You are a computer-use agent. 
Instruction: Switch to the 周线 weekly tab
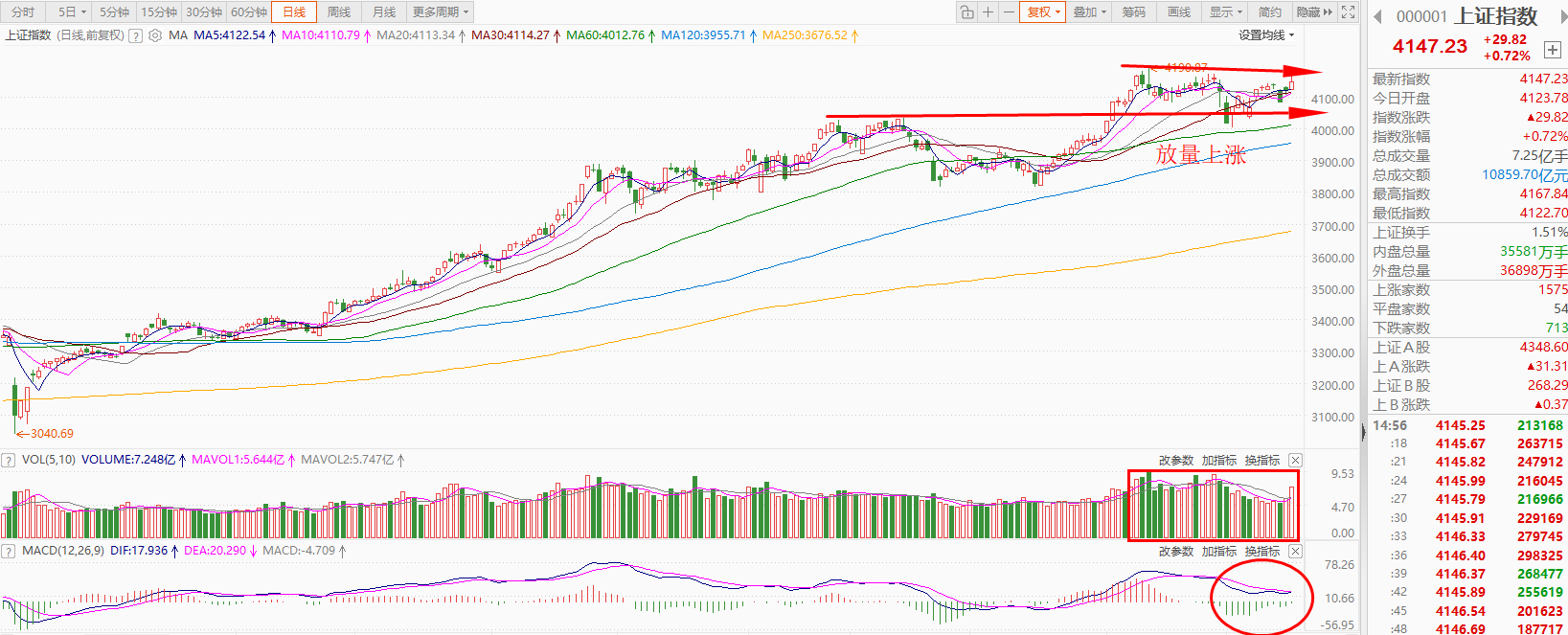pyautogui.click(x=339, y=11)
